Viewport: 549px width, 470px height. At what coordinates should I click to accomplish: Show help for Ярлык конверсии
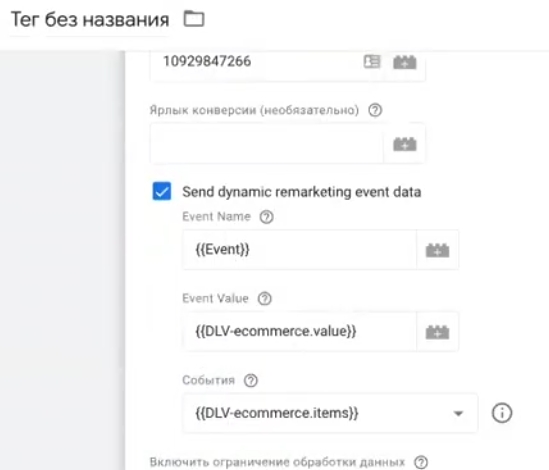(x=375, y=110)
